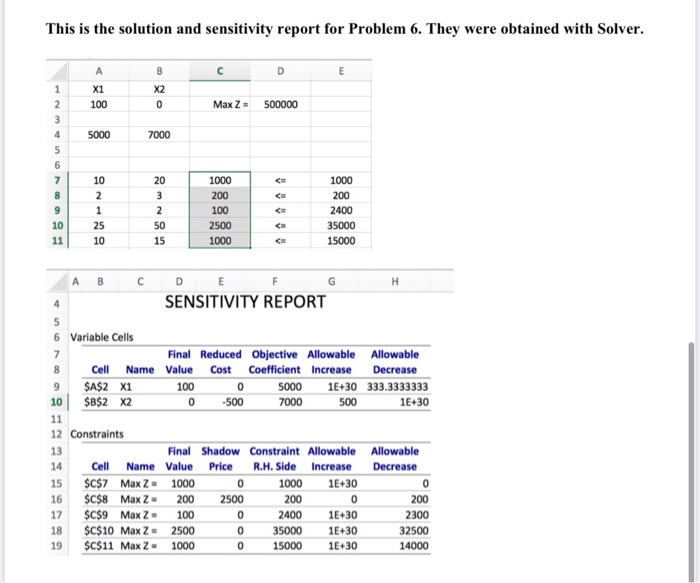Image resolution: width=700 pixels, height=583 pixels.
Task: Click the right-hand side value 2400 in row 9
Action: click(x=341, y=210)
